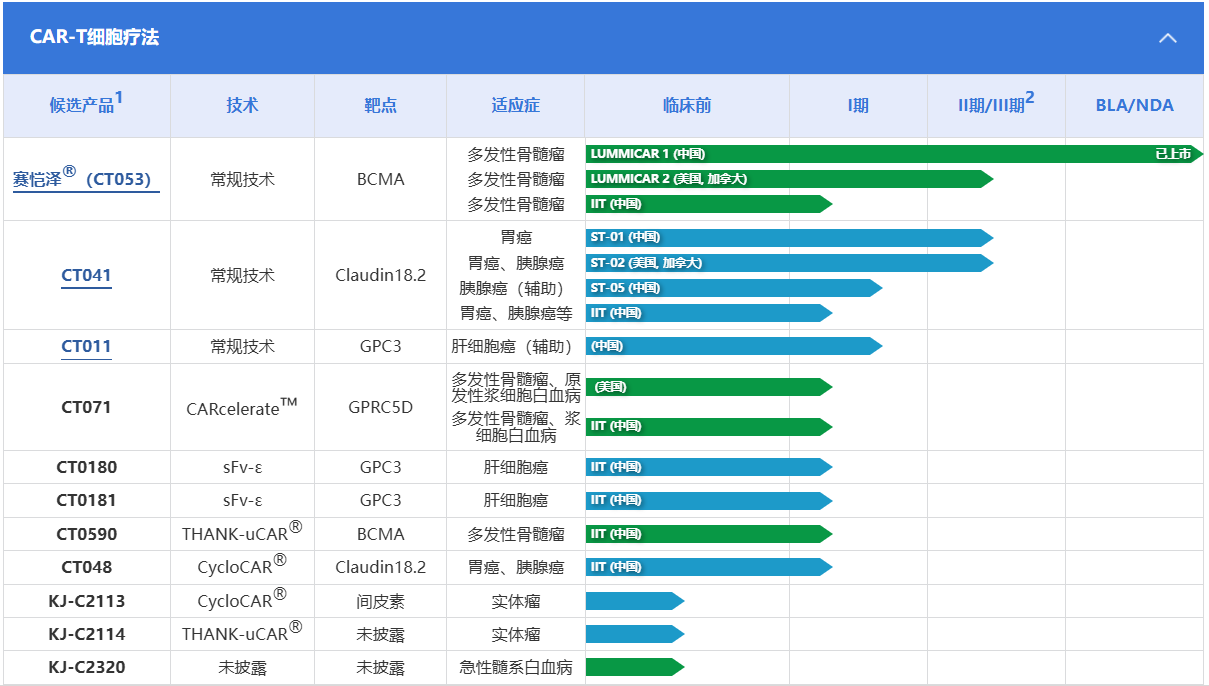Click the KJ-C2320 green progress bar
Screen dimensions: 1209x686
[x=634, y=667]
